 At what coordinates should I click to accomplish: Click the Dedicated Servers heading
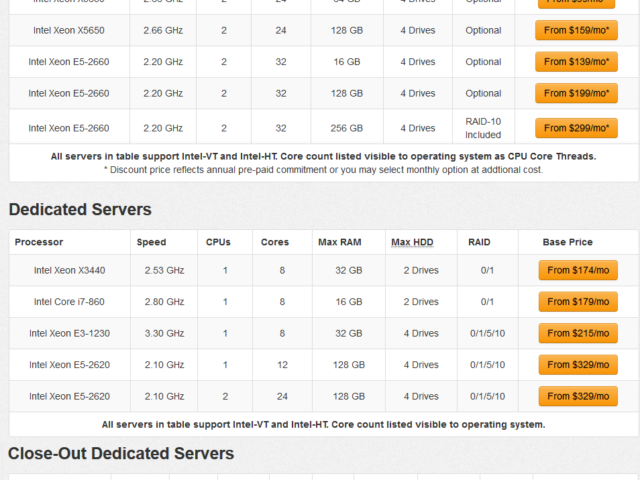[x=80, y=209]
